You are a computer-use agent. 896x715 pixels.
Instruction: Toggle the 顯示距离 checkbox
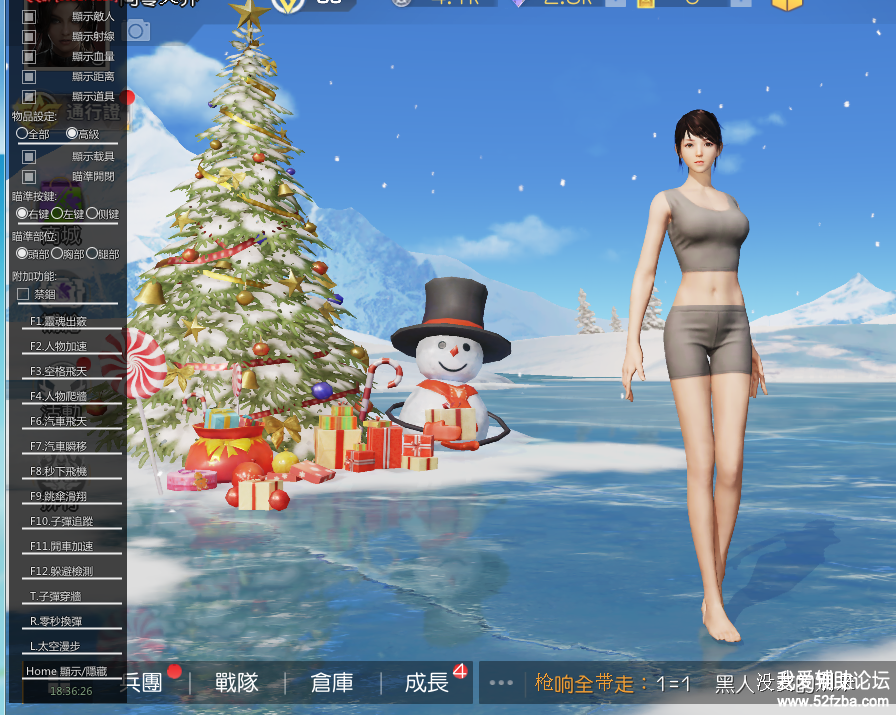click(x=29, y=77)
